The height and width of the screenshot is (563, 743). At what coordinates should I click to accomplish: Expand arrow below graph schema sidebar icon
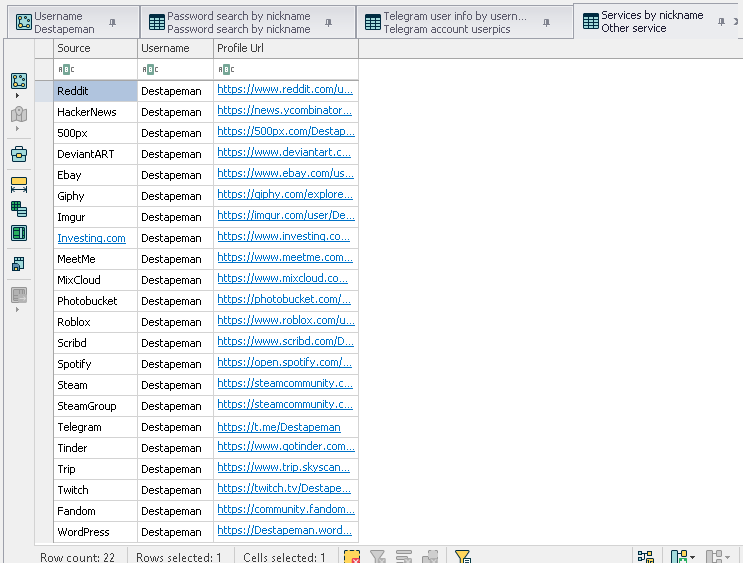18,96
